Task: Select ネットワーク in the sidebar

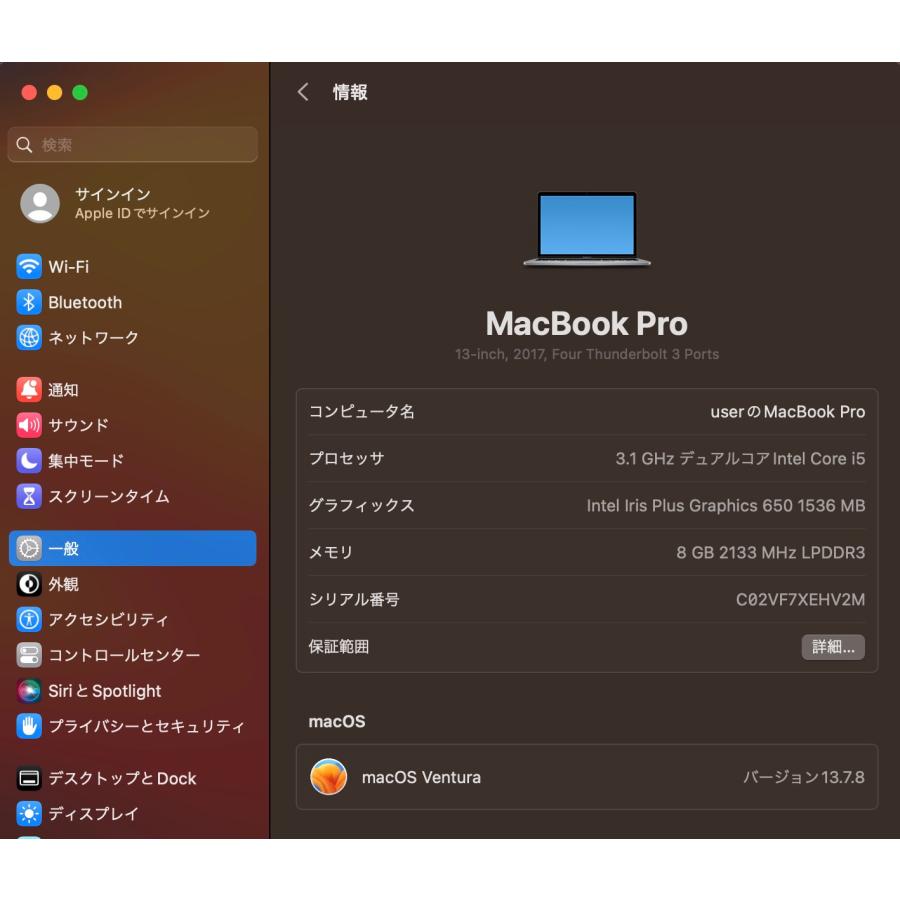Action: point(133,338)
